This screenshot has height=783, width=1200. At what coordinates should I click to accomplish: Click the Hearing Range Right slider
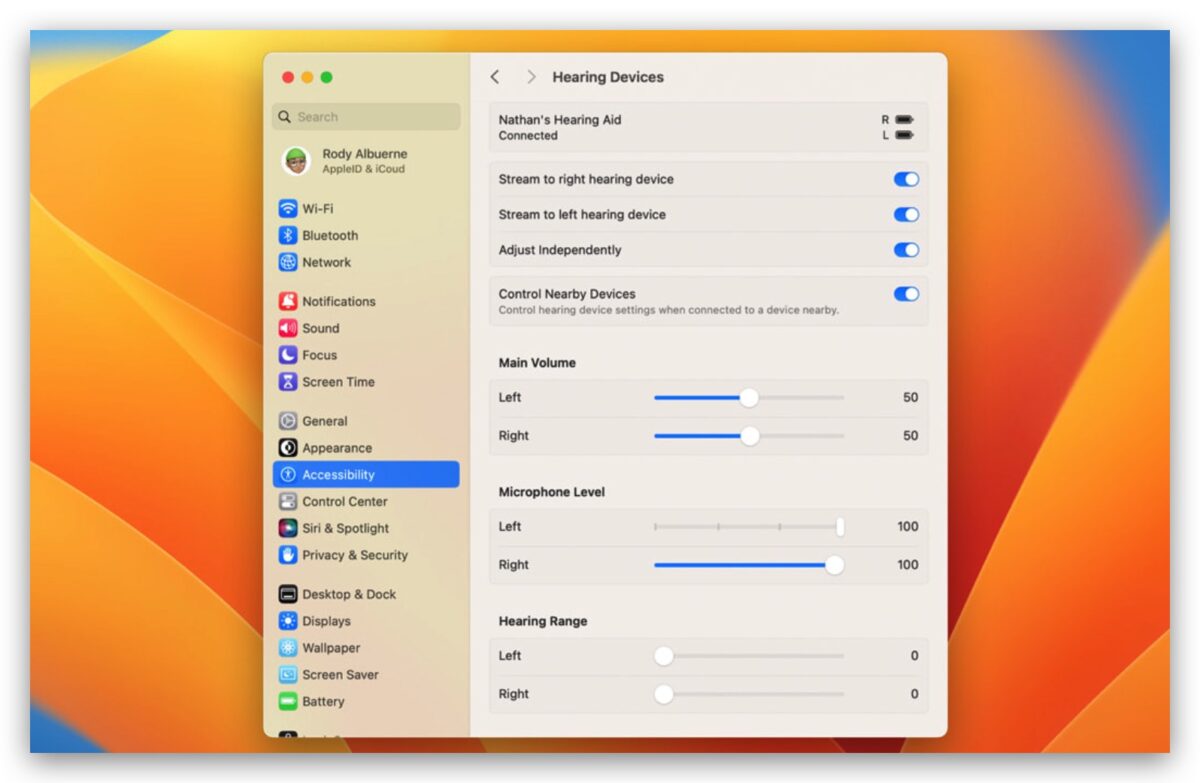[x=749, y=694]
